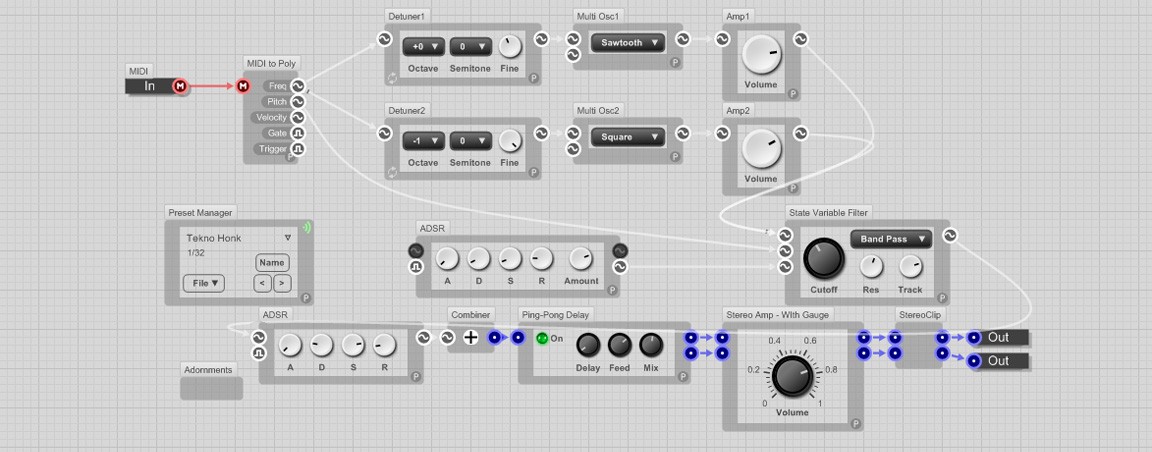Click the plus icon in the Combiner module
This screenshot has width=1152, height=452.
471,338
